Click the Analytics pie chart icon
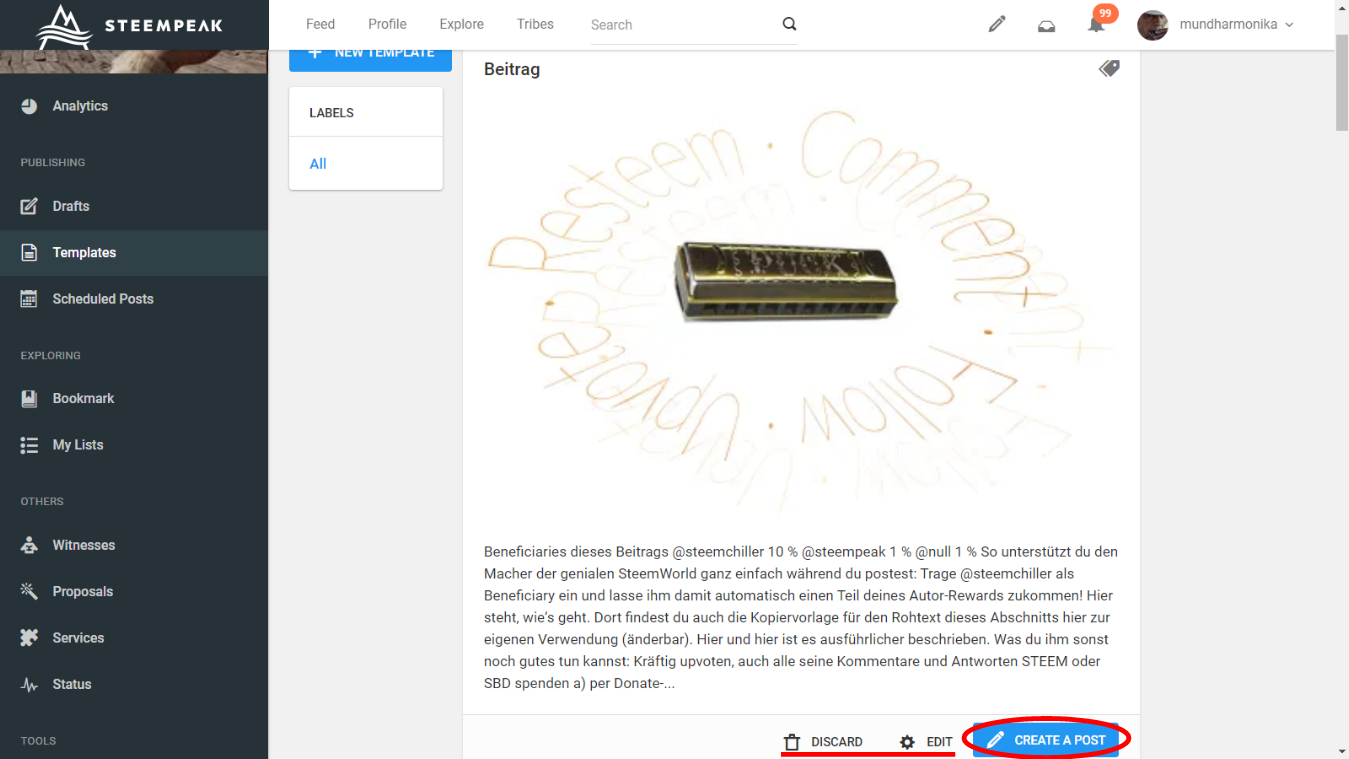Screen dimensions: 1349x759 (29, 106)
